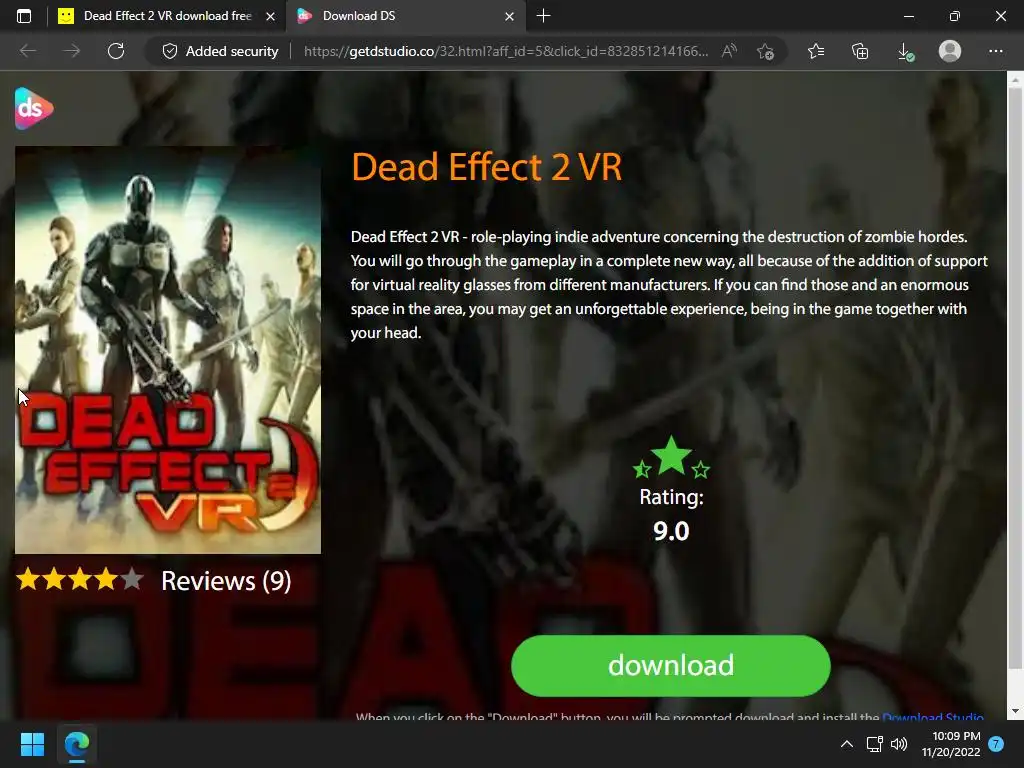Open the Favorites list

(816, 51)
